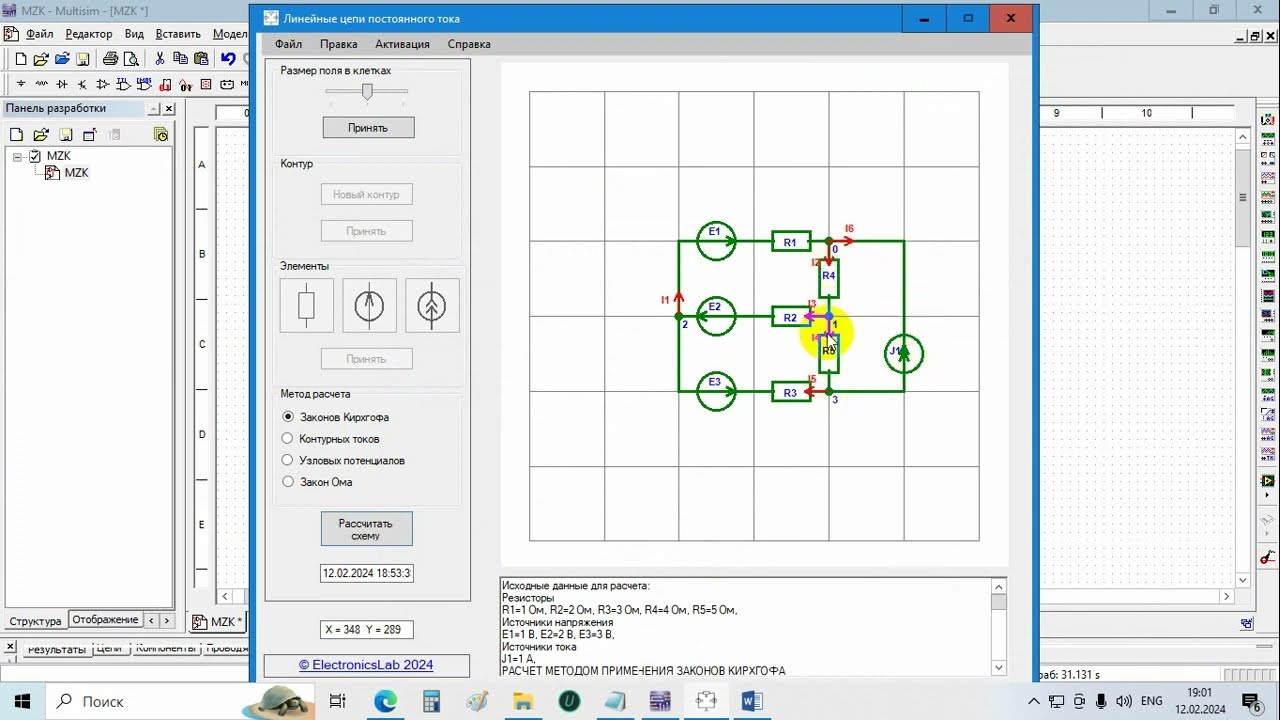Click the Новый контур button
The height and width of the screenshot is (720, 1280).
tap(366, 195)
